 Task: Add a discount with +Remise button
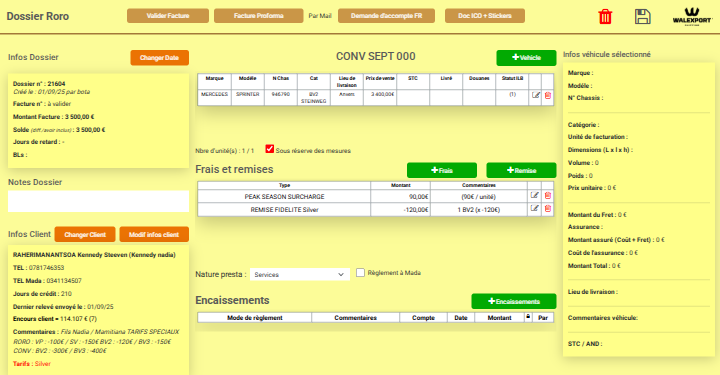coord(521,170)
